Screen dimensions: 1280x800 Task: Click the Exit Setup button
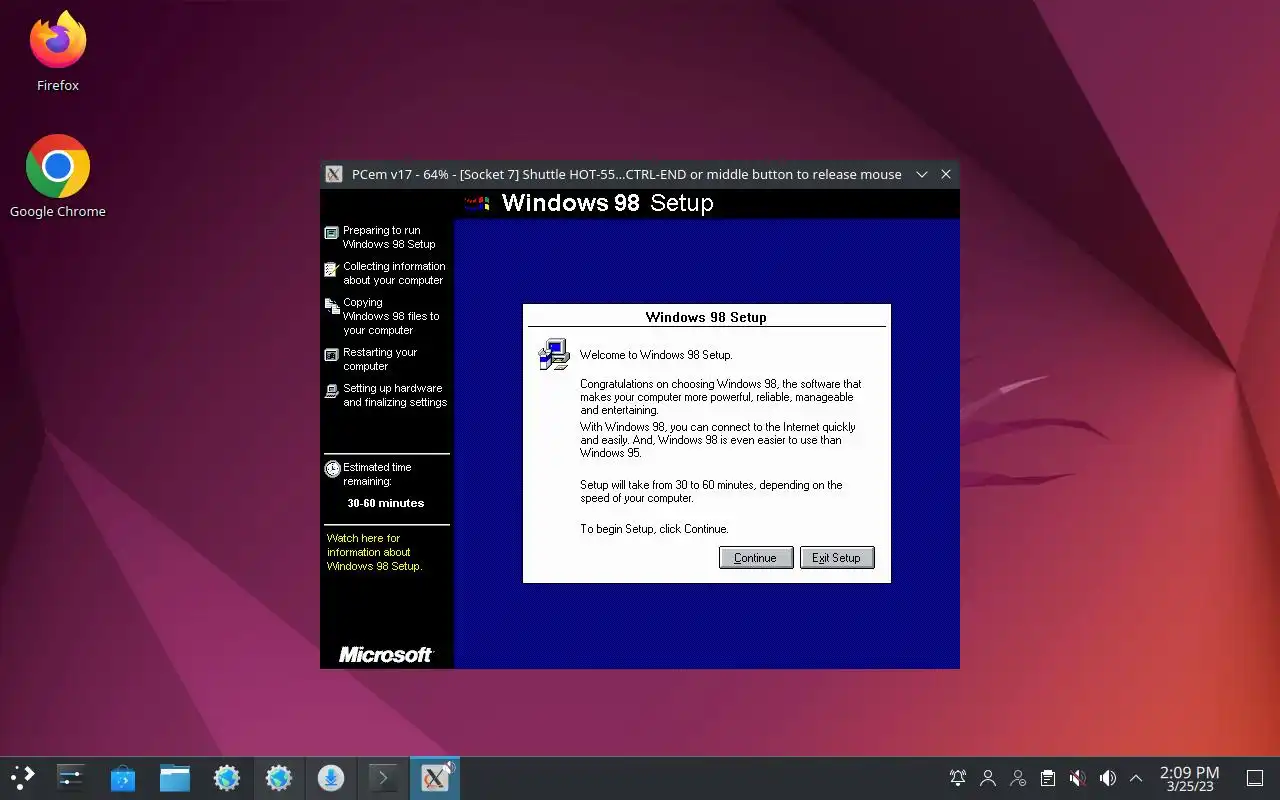[x=837, y=558]
